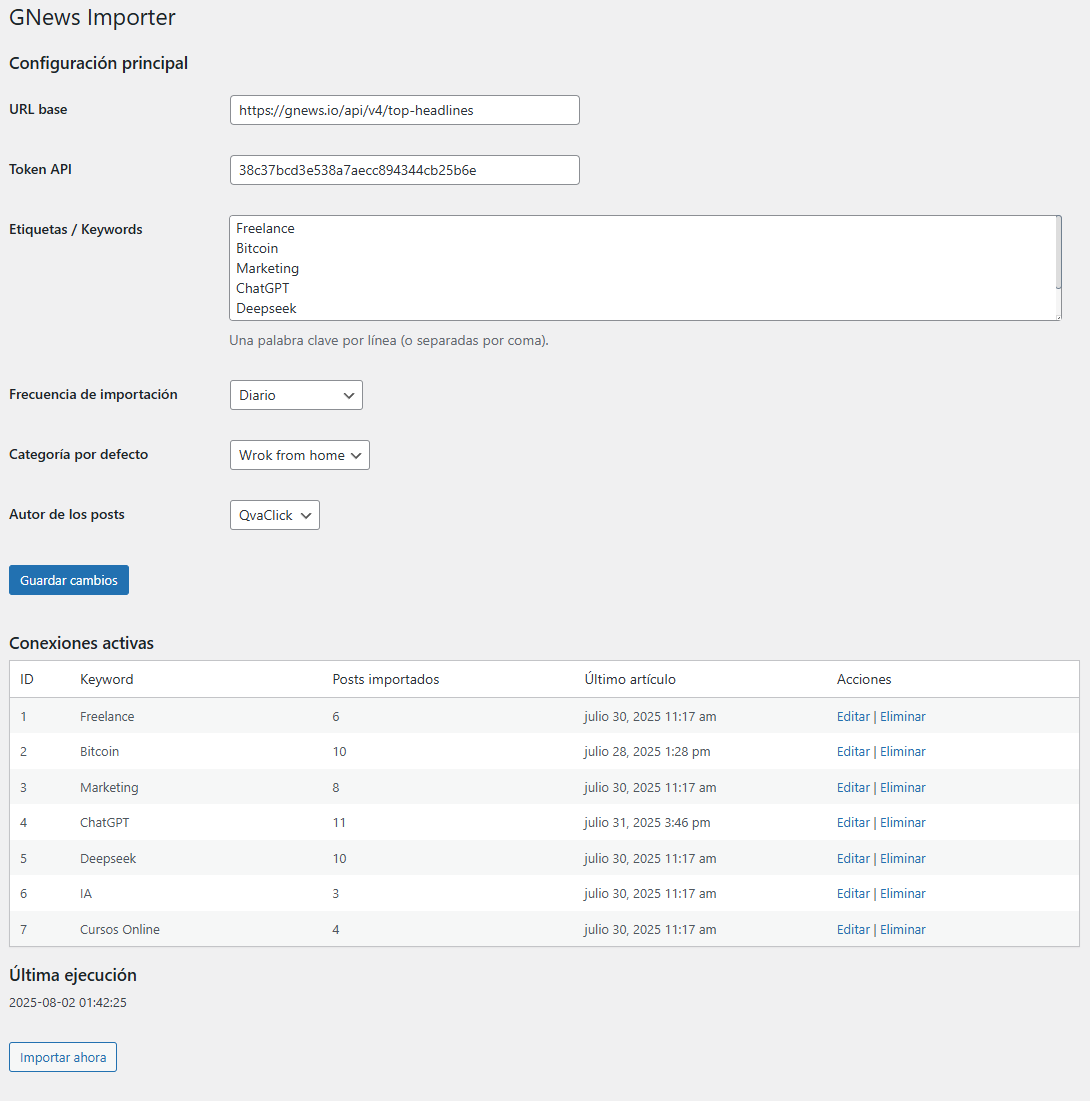Focus the URL base input field
Image resolution: width=1090 pixels, height=1101 pixels.
click(405, 110)
